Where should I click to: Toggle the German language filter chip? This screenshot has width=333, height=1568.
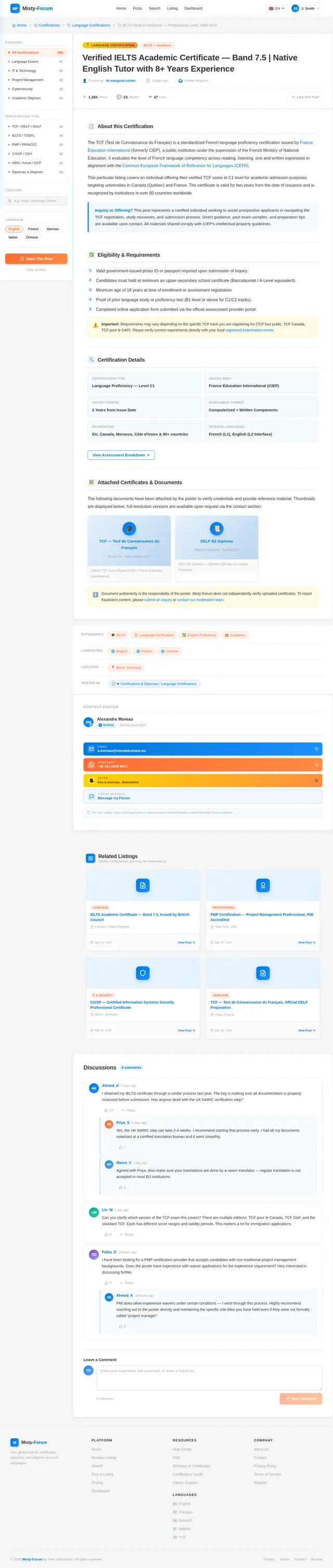click(53, 229)
